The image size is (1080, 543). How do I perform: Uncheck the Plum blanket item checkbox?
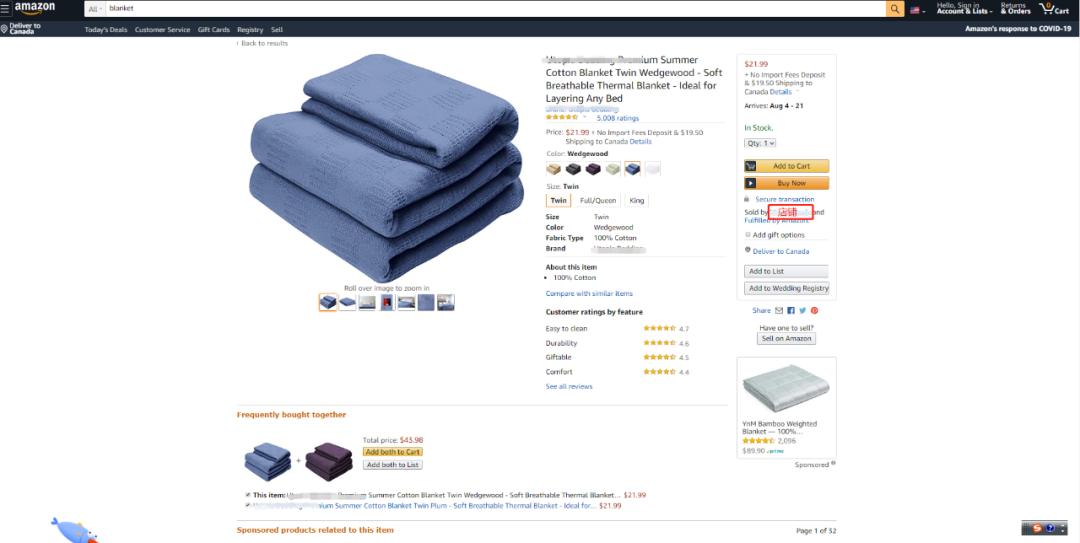tap(248, 505)
